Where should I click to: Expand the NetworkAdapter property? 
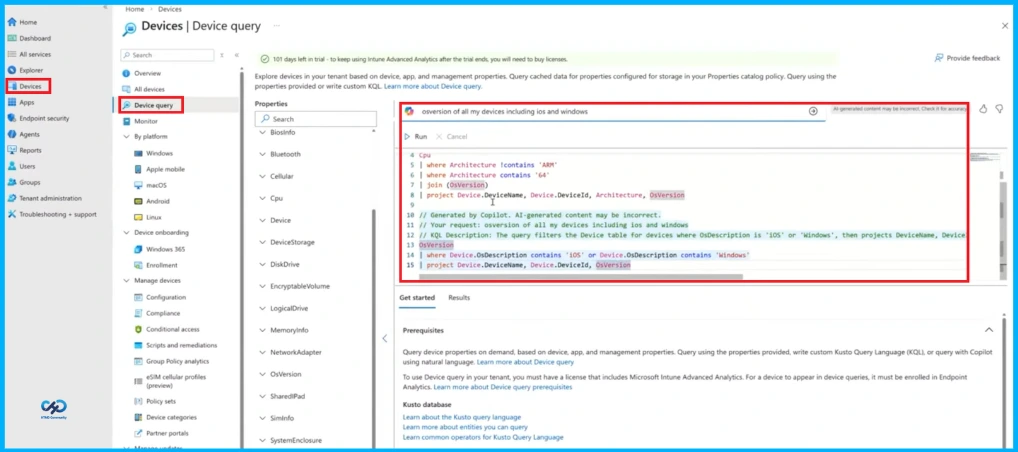262,352
